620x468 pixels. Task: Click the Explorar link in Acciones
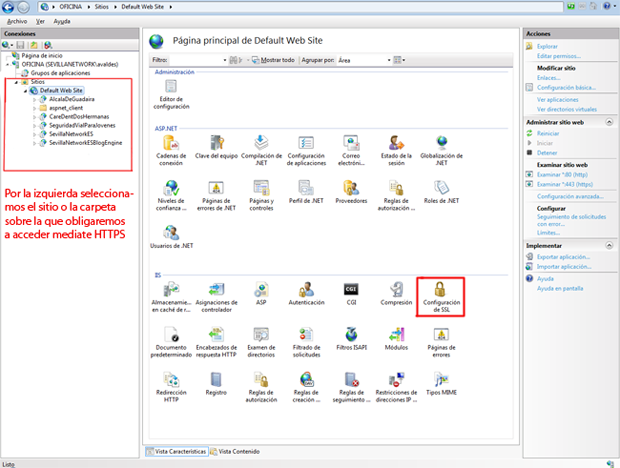pyautogui.click(x=547, y=46)
